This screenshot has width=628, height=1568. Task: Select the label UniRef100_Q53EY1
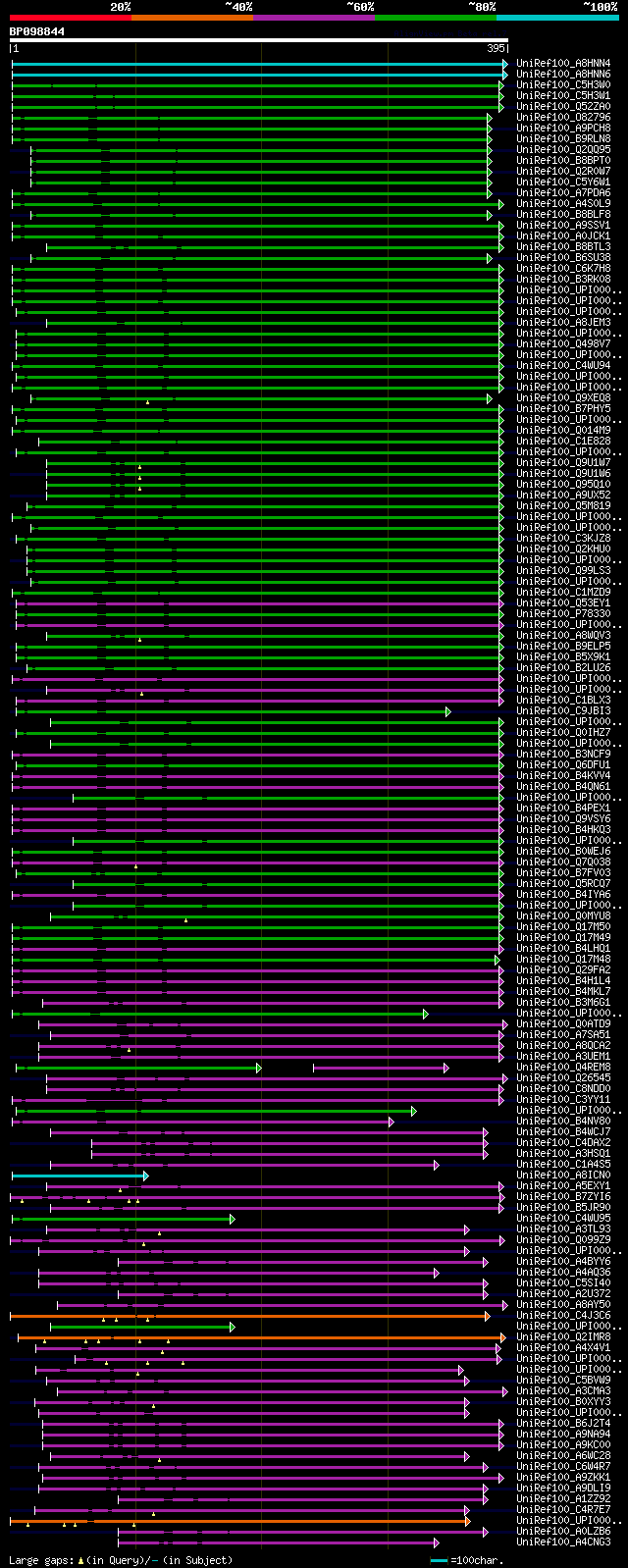563,602
